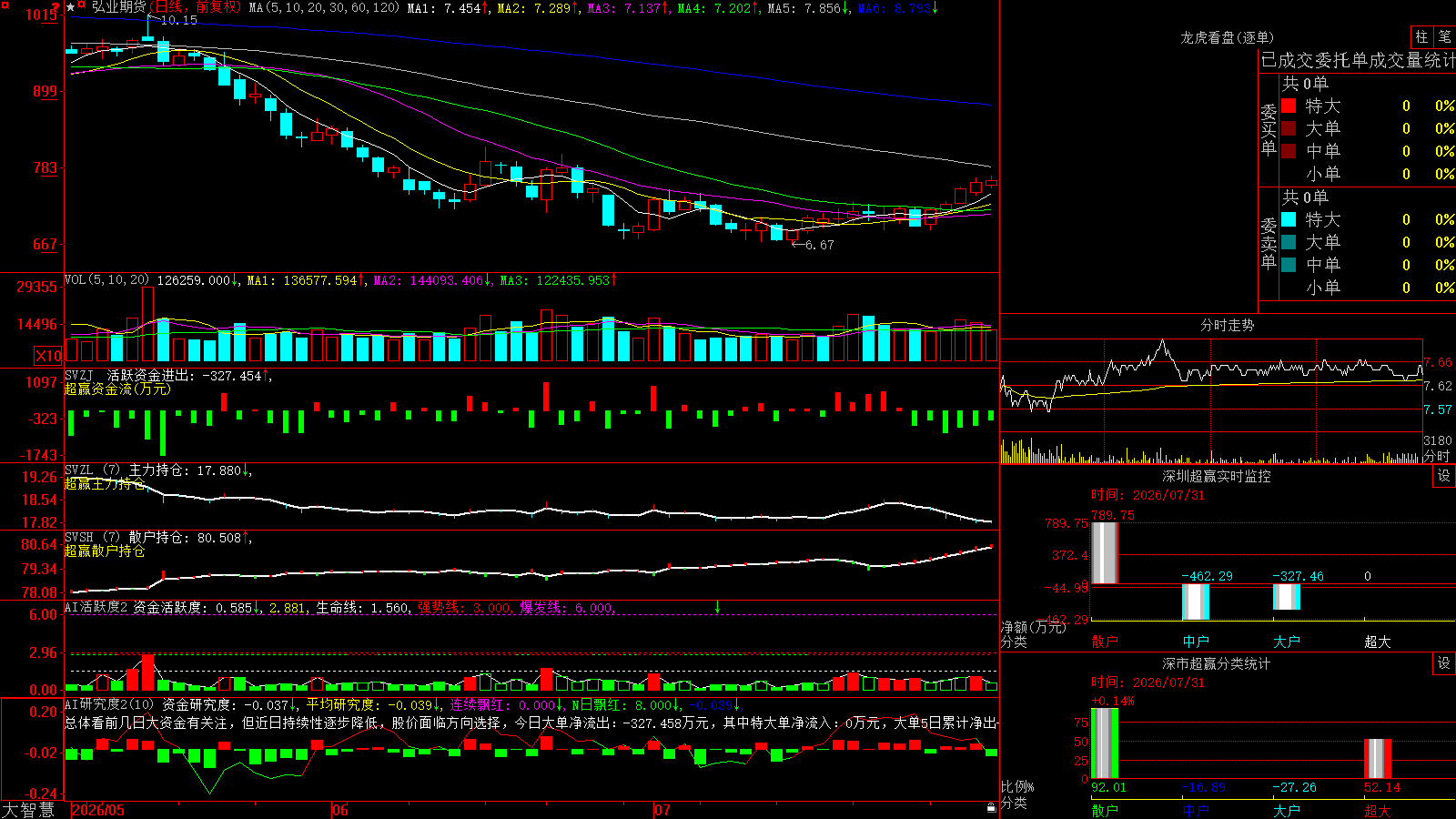Click the 6.67 low price annotation
Image resolution: width=1456 pixels, height=819 pixels.
point(819,245)
